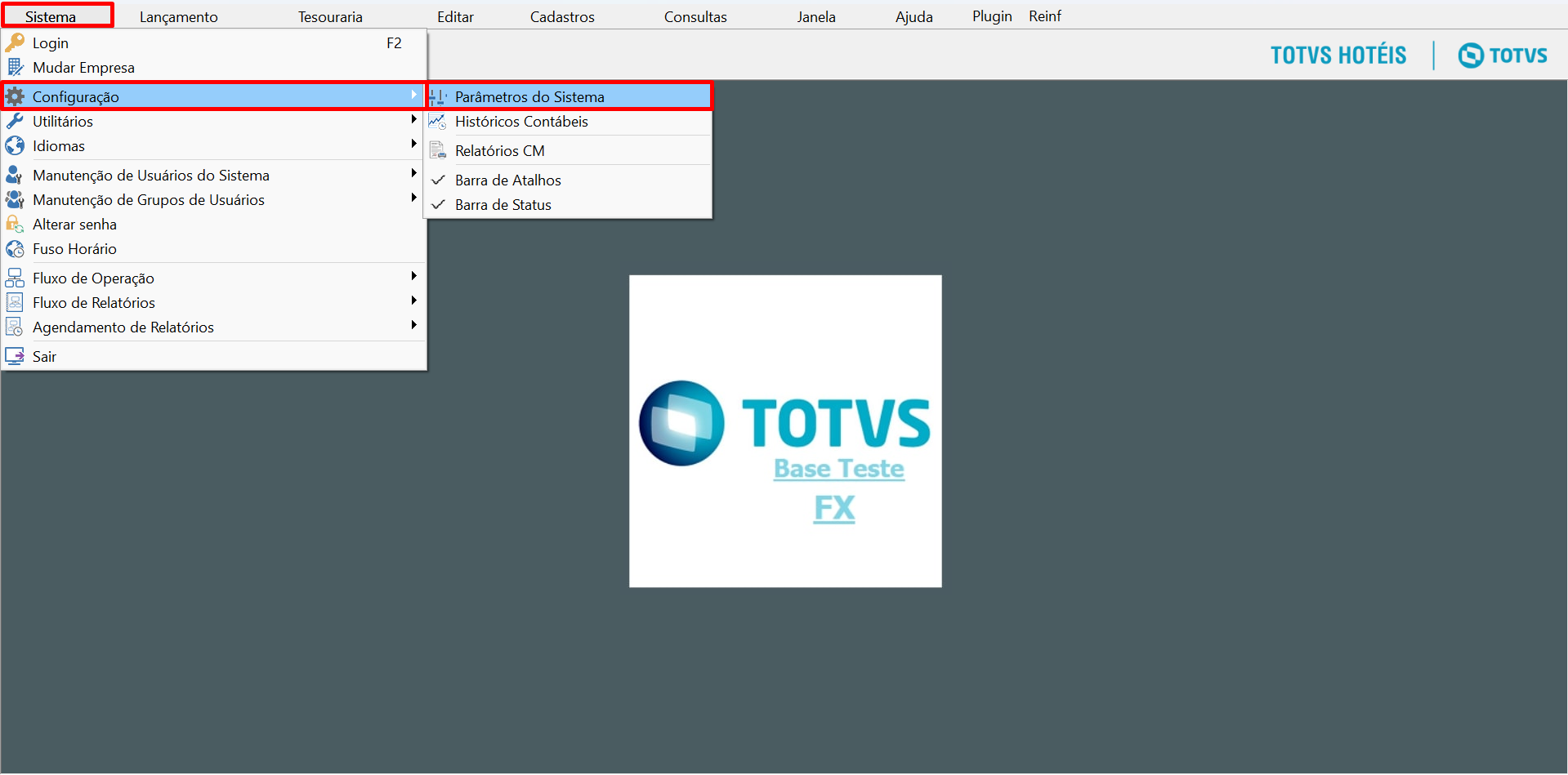Click the Reinf menu entry

[1044, 15]
